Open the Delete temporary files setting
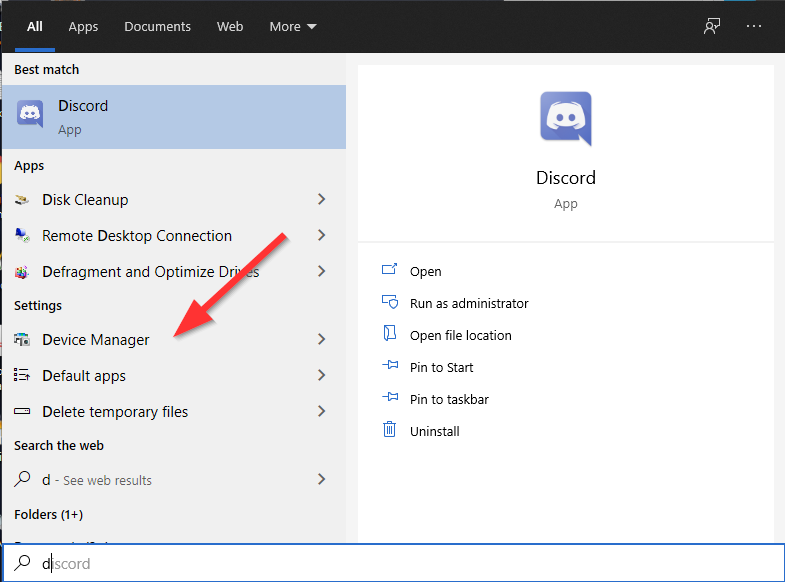The width and height of the screenshot is (785, 582). pyautogui.click(x=174, y=412)
